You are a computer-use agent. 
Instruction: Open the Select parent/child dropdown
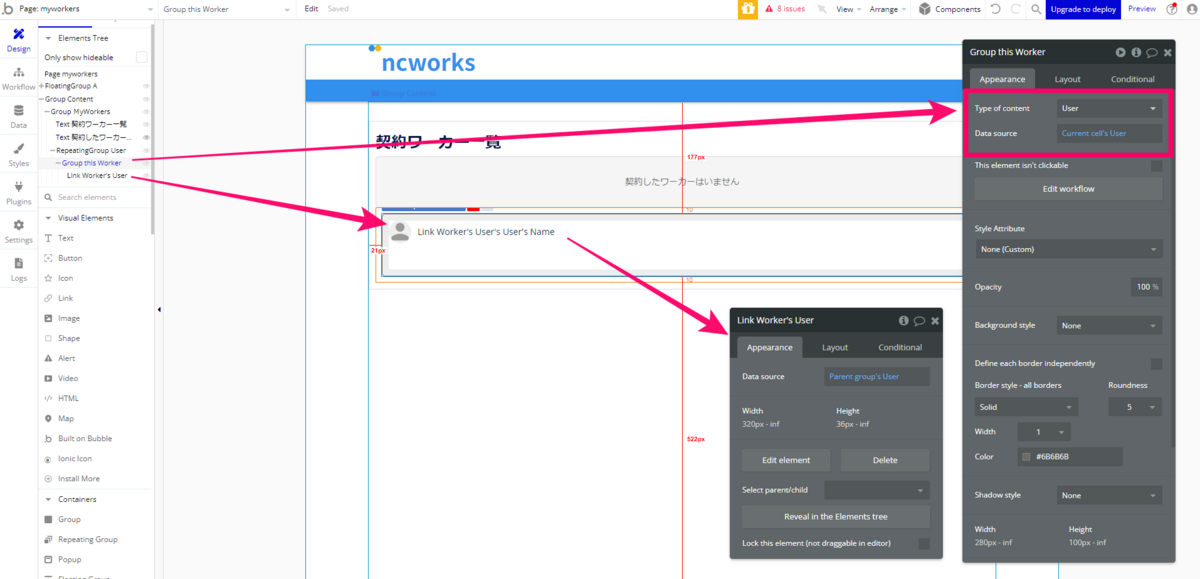tap(877, 490)
